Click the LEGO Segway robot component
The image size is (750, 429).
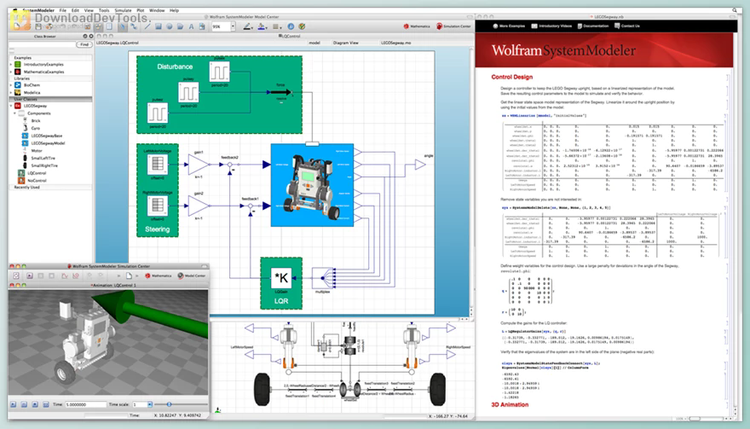(312, 185)
